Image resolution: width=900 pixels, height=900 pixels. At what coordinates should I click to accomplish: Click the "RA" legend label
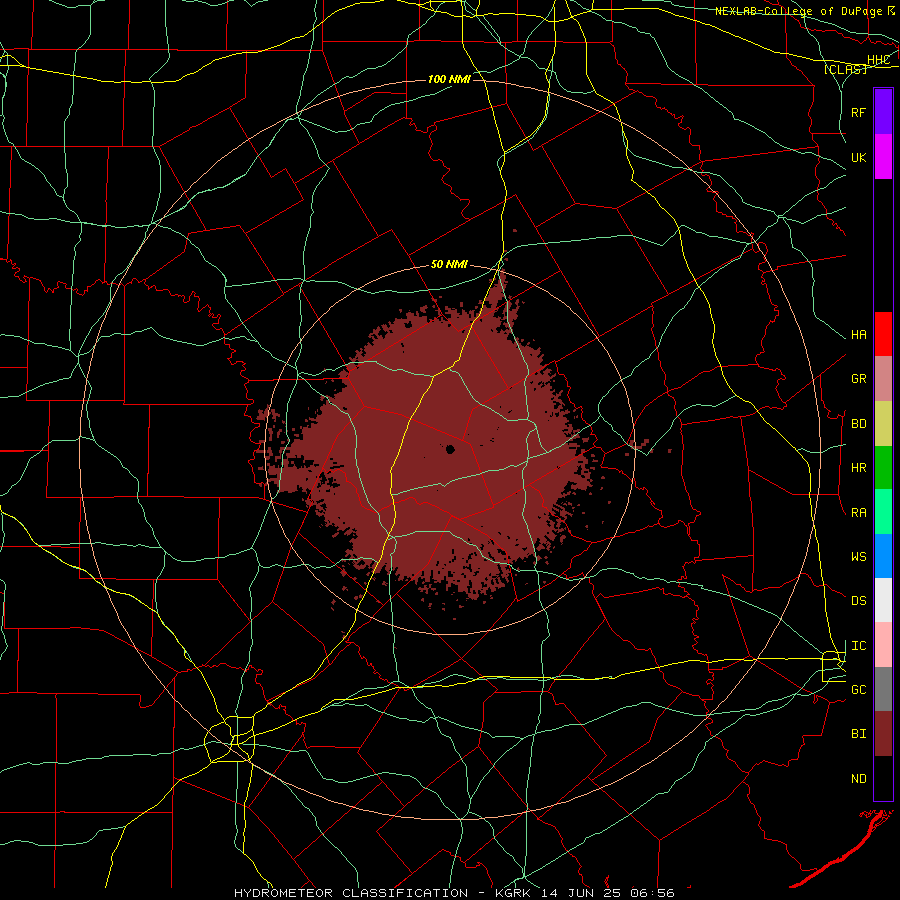point(858,513)
